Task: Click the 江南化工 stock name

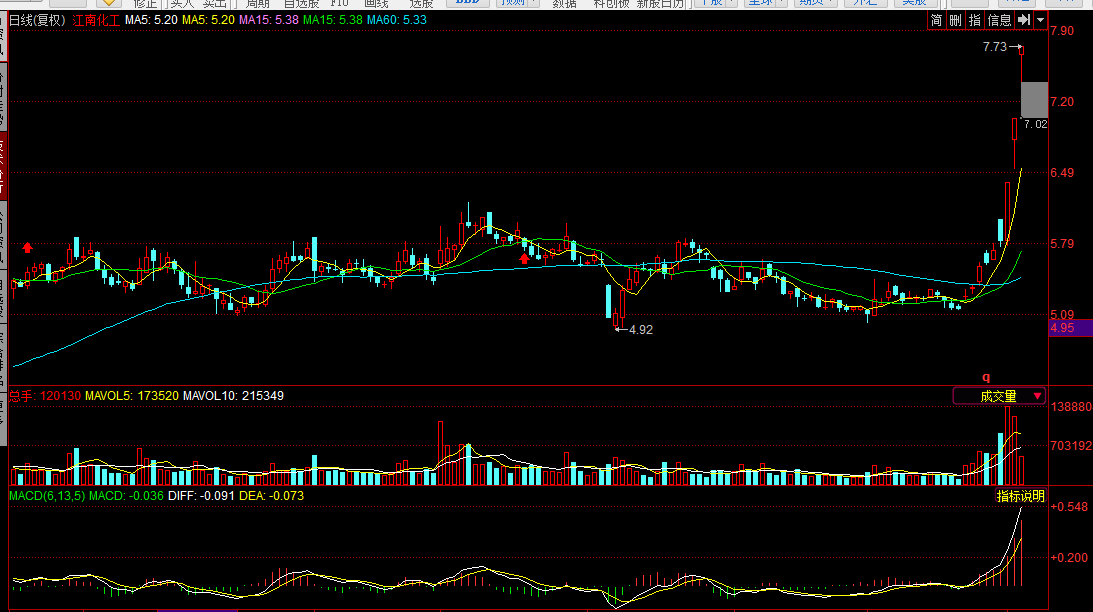Action: pos(96,20)
